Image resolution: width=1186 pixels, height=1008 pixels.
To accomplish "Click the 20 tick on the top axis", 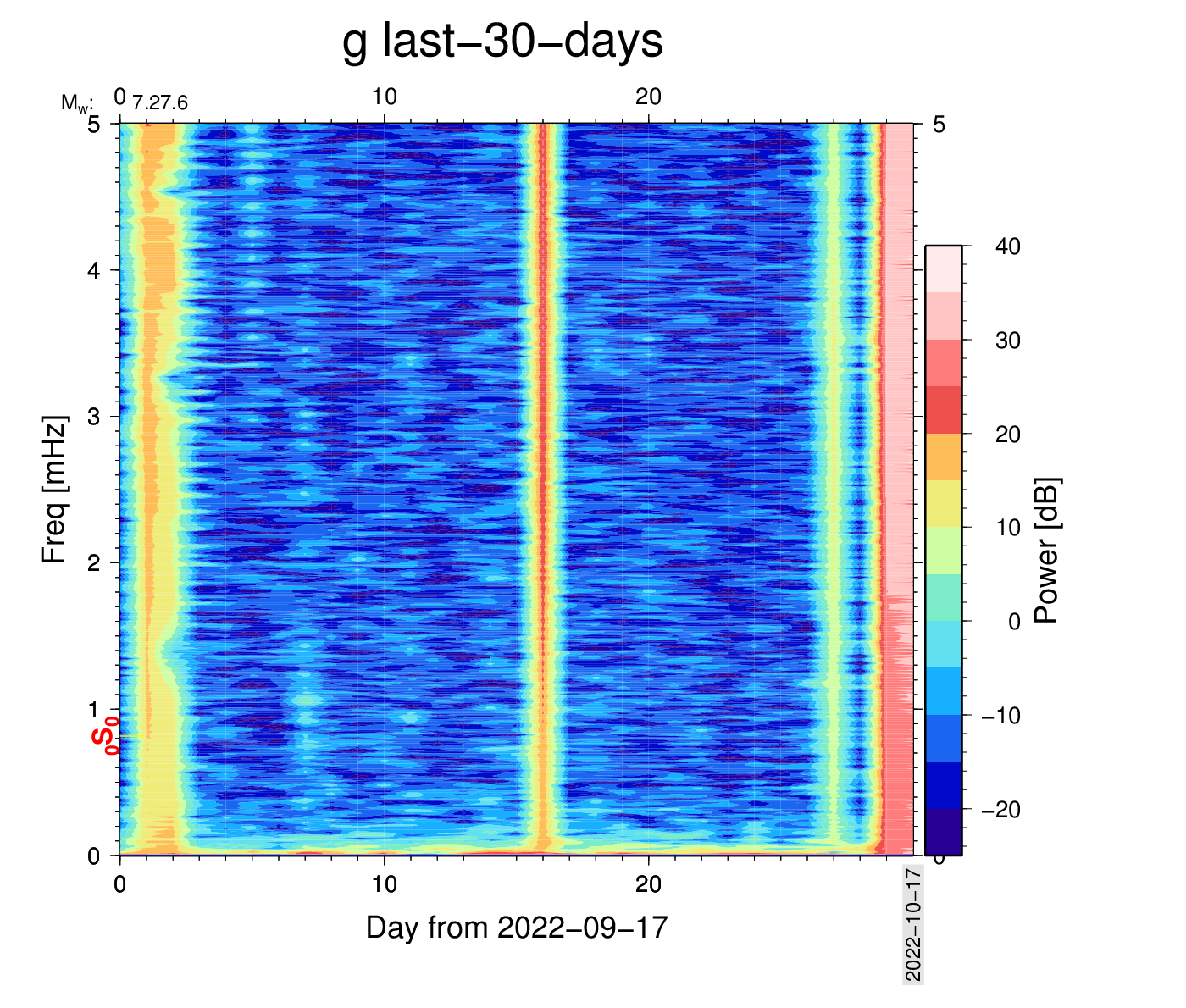I will pyautogui.click(x=648, y=97).
